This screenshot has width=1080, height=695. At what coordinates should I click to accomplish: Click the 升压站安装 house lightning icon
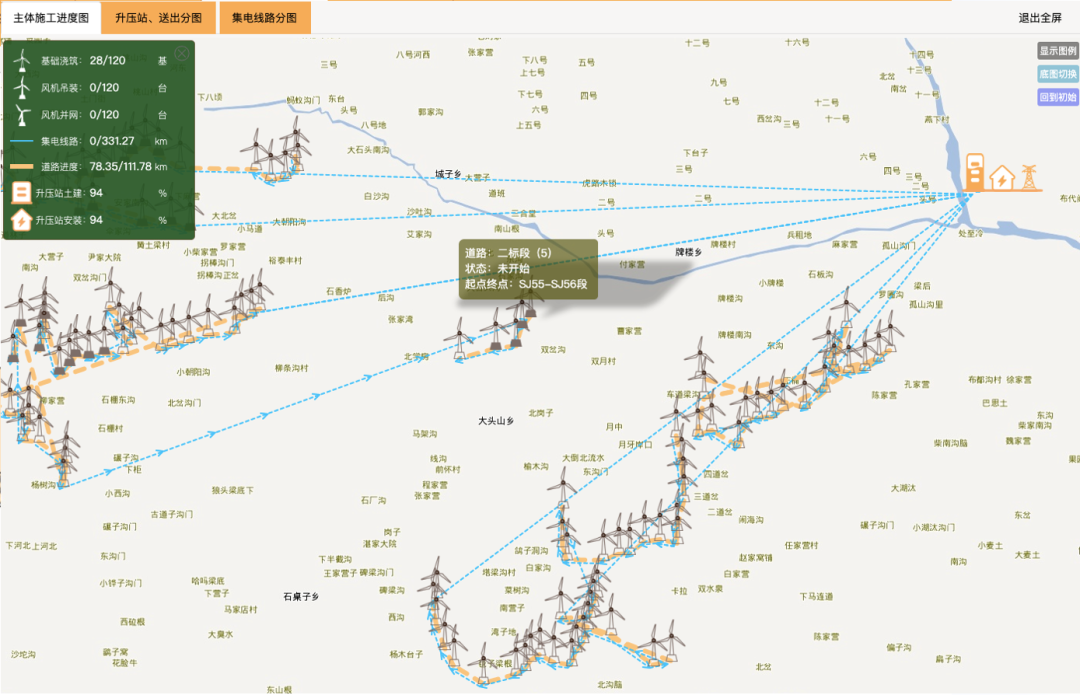point(20,219)
